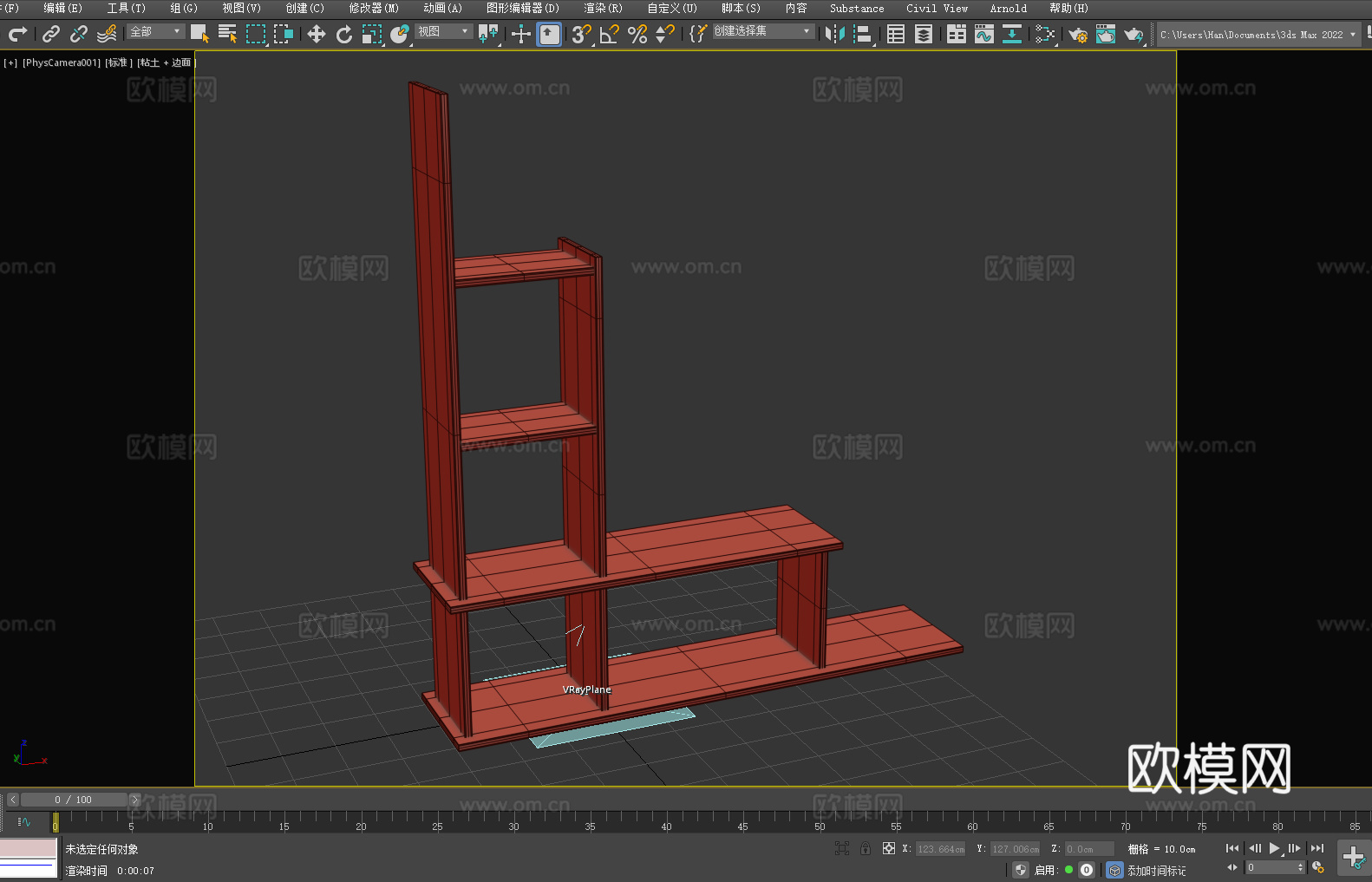This screenshot has width=1372, height=882.
Task: Click the [粘土 + 边面] viewport label
Action: [x=167, y=62]
